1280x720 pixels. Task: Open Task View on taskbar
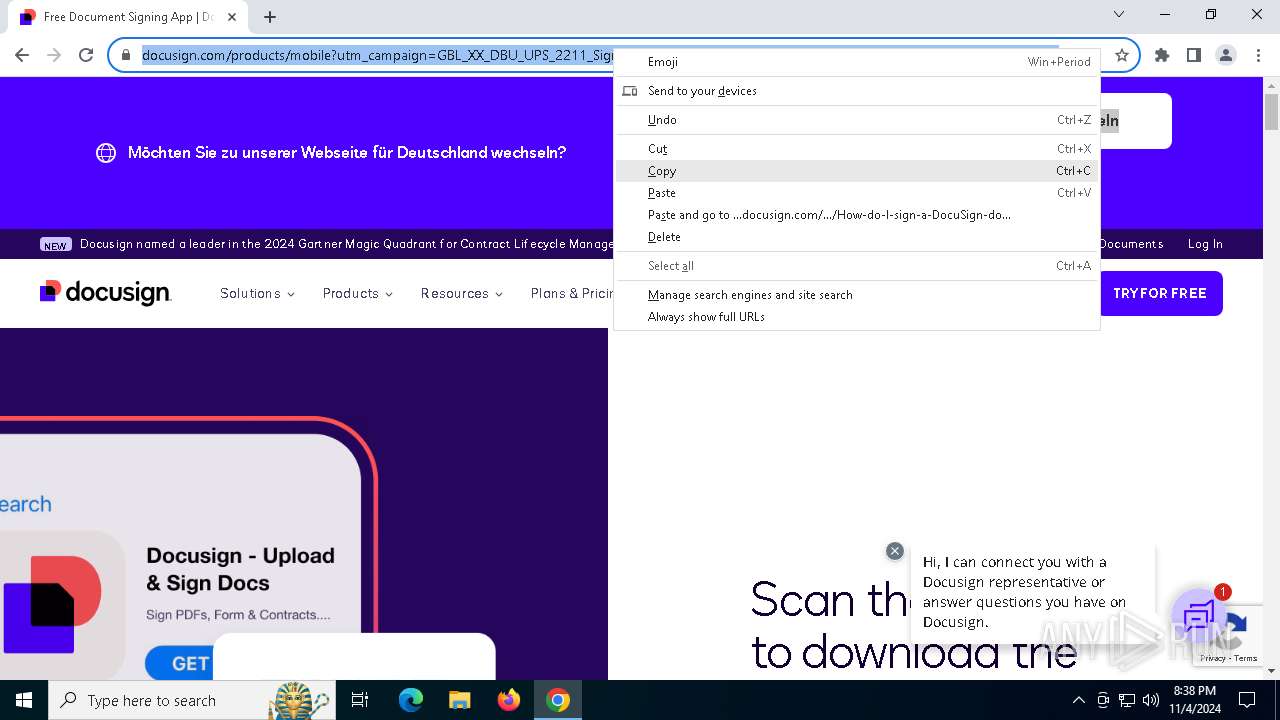point(360,700)
